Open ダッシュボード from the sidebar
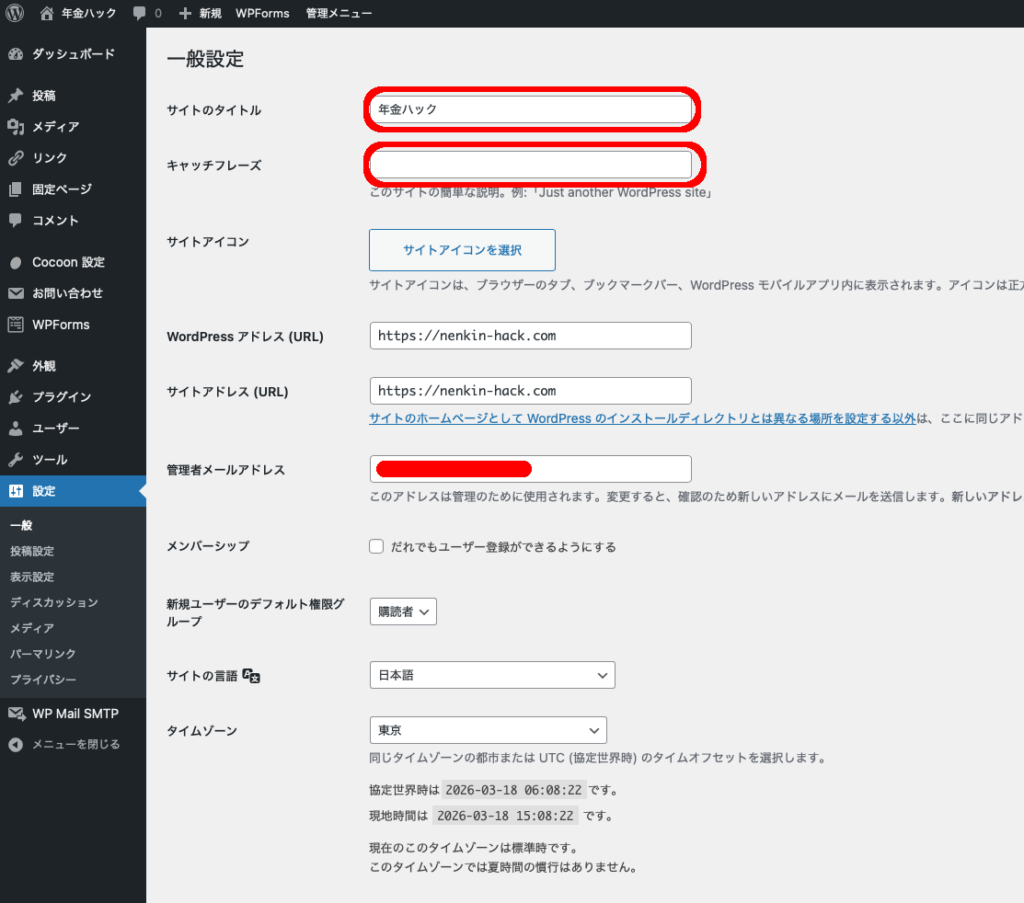The height and width of the screenshot is (903, 1024). (72, 54)
